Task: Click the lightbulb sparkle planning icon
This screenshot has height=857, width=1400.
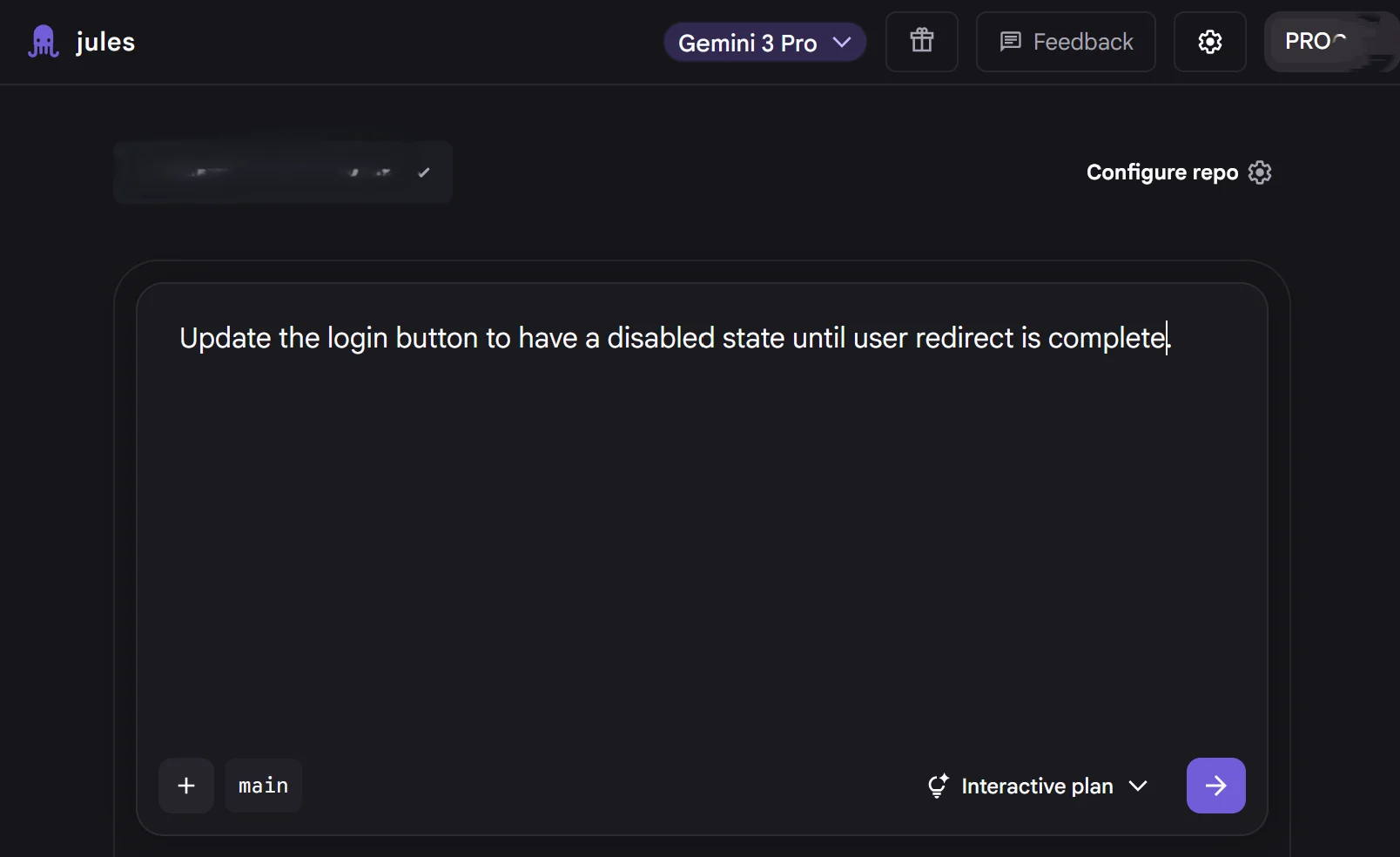Action: click(x=938, y=786)
